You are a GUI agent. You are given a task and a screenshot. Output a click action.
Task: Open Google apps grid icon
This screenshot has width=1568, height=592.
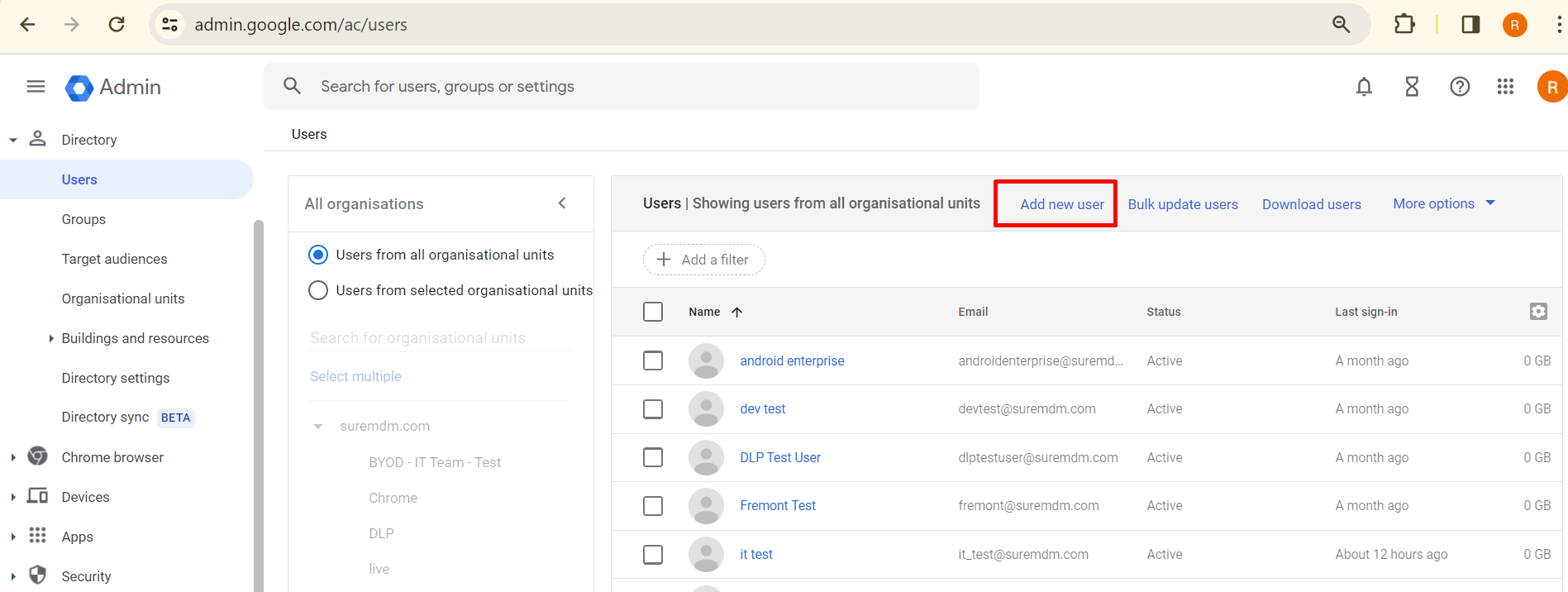coord(1506,87)
